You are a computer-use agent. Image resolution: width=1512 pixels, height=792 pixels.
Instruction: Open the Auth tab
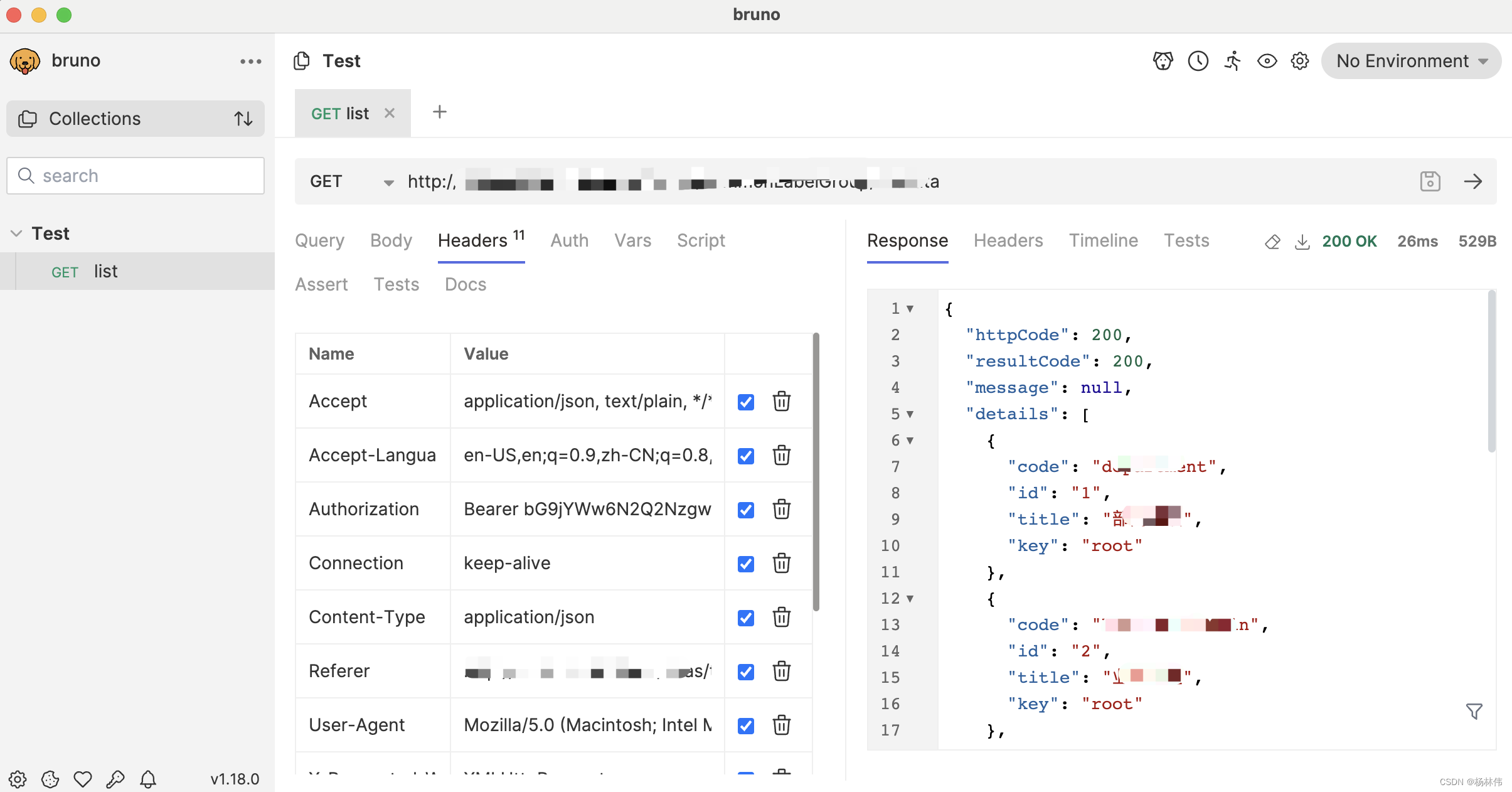click(x=568, y=240)
